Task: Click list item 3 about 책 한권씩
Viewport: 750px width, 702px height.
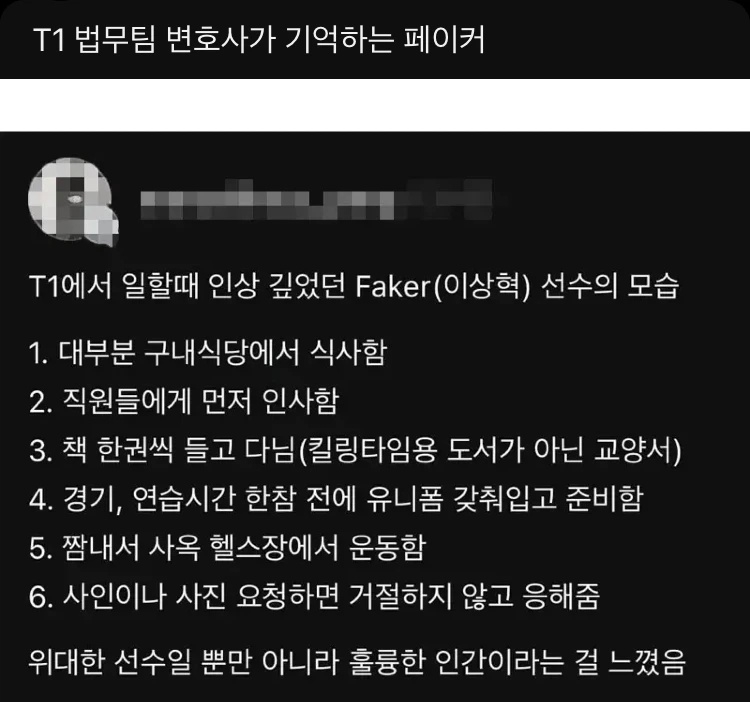Action: click(x=355, y=450)
